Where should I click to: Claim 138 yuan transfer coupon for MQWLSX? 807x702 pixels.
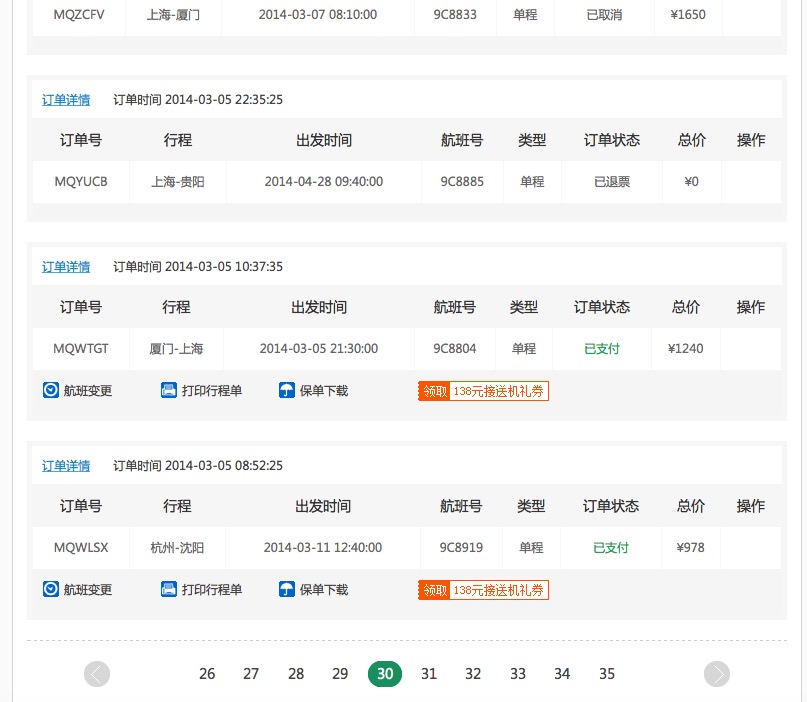coord(483,590)
